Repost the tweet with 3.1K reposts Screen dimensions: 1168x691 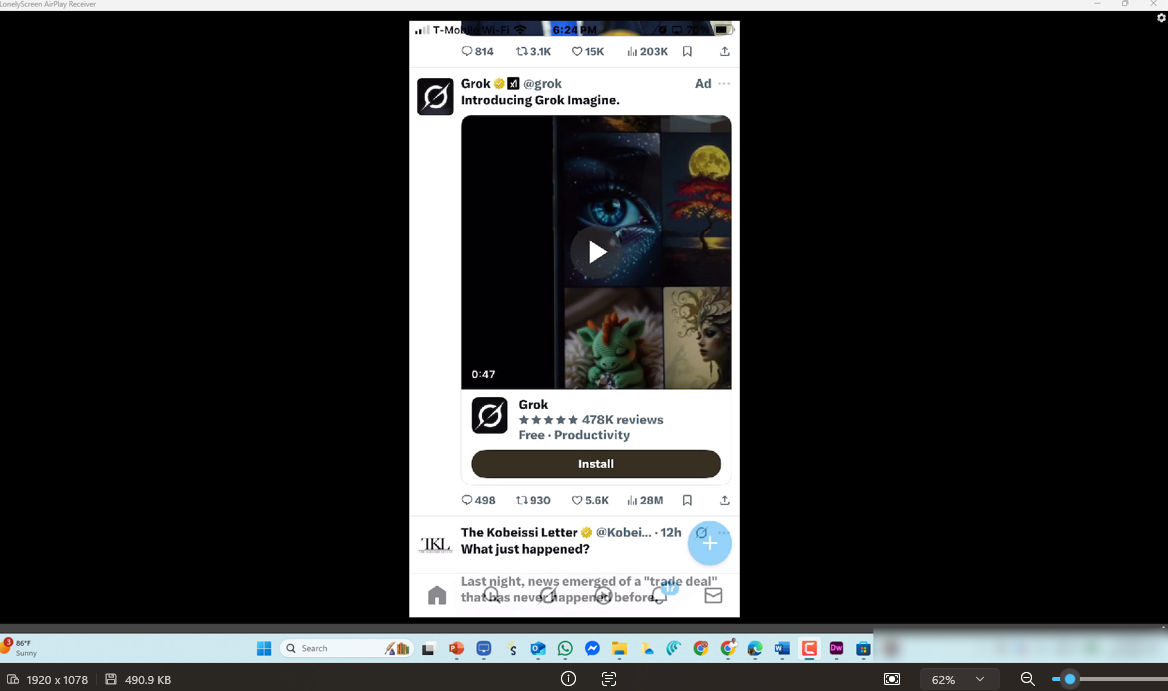(533, 51)
